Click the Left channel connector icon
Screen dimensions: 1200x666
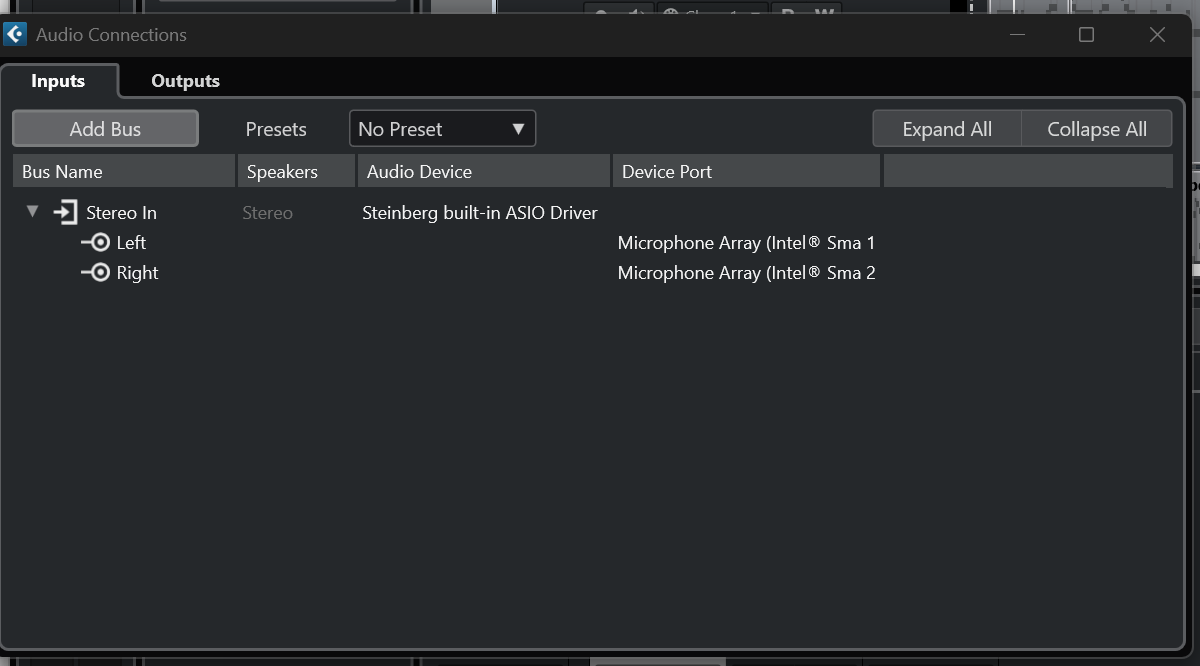coord(95,243)
